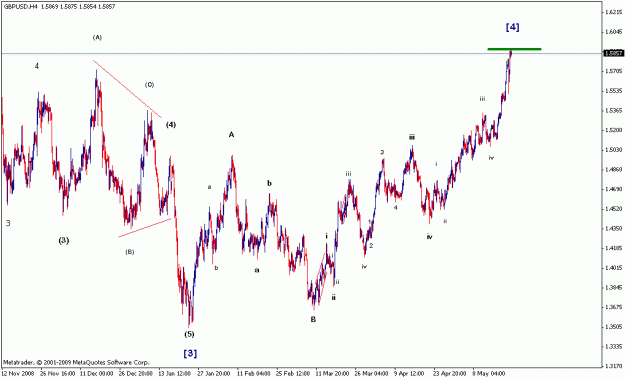The width and height of the screenshot is (625, 378).
Task: Select the capital B wave label
Action: tap(313, 319)
